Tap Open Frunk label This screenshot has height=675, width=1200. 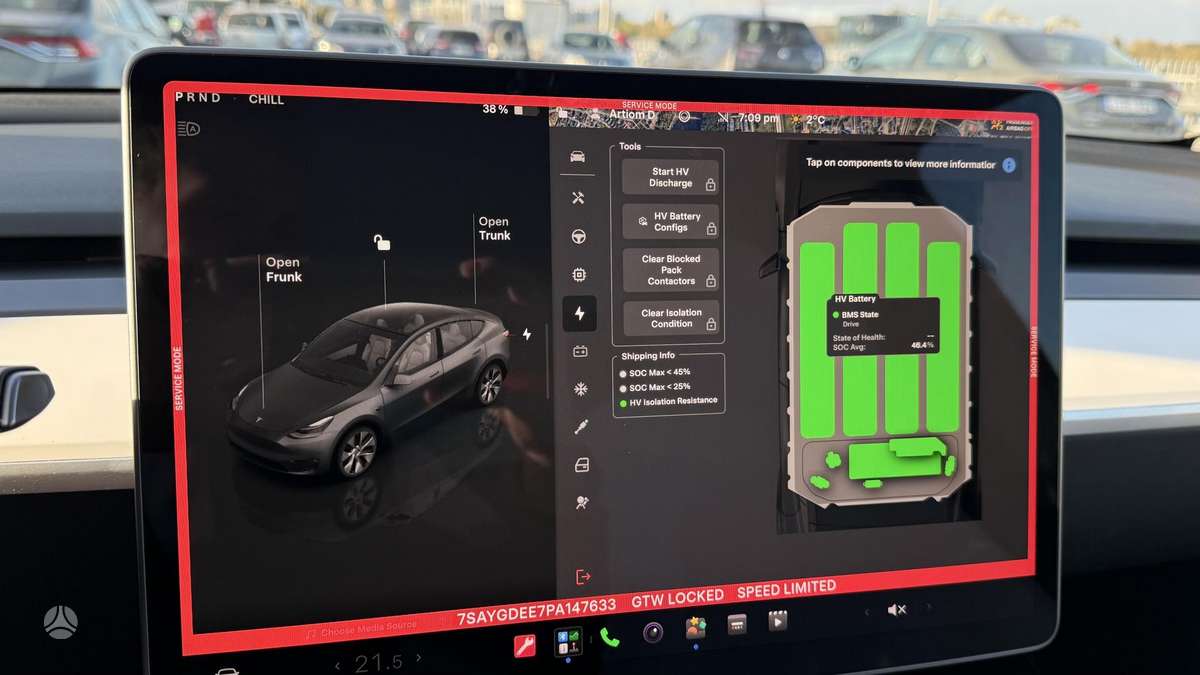[284, 270]
